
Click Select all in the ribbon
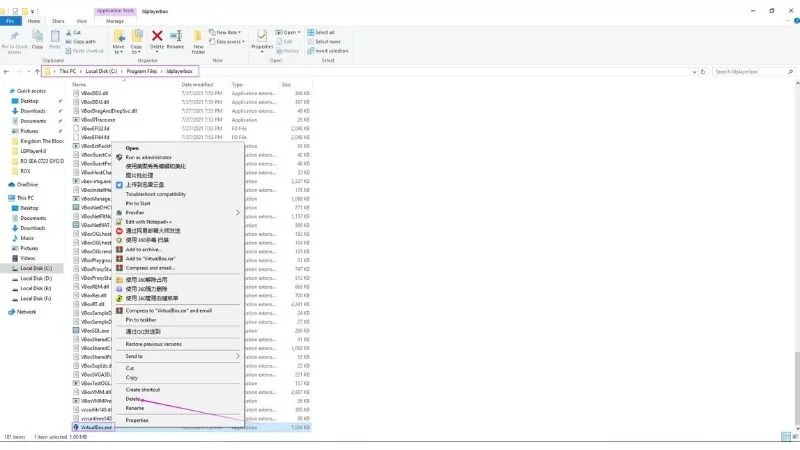click(321, 32)
